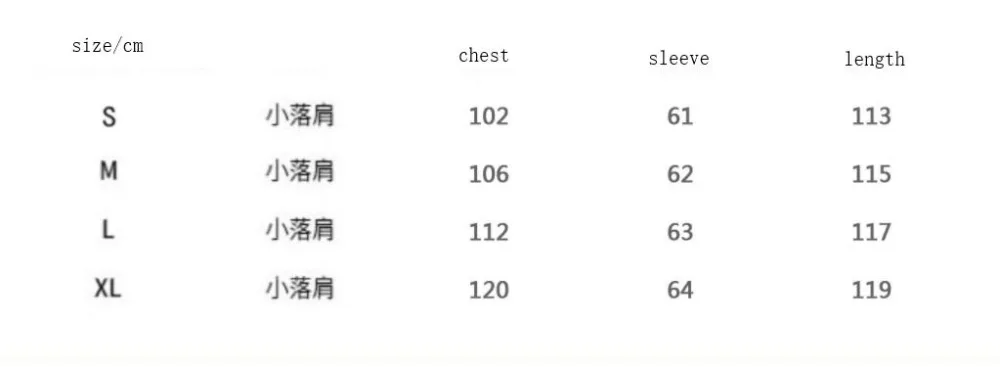The height and width of the screenshot is (367, 1000).
Task: Click chest value 112
Action: (x=489, y=232)
